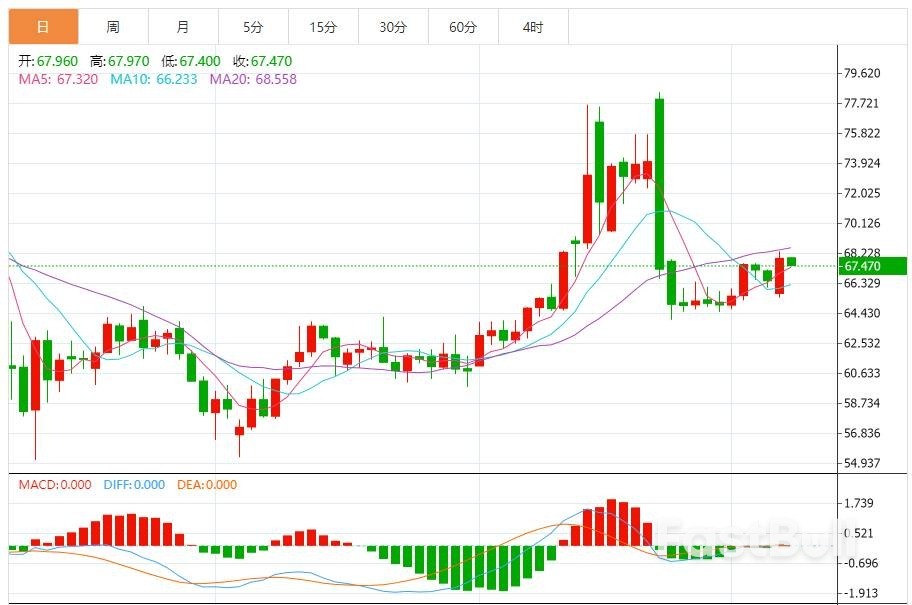This screenshot has width=912, height=605.
Task: Click the DEA: 0.000 label
Action: (x=207, y=485)
